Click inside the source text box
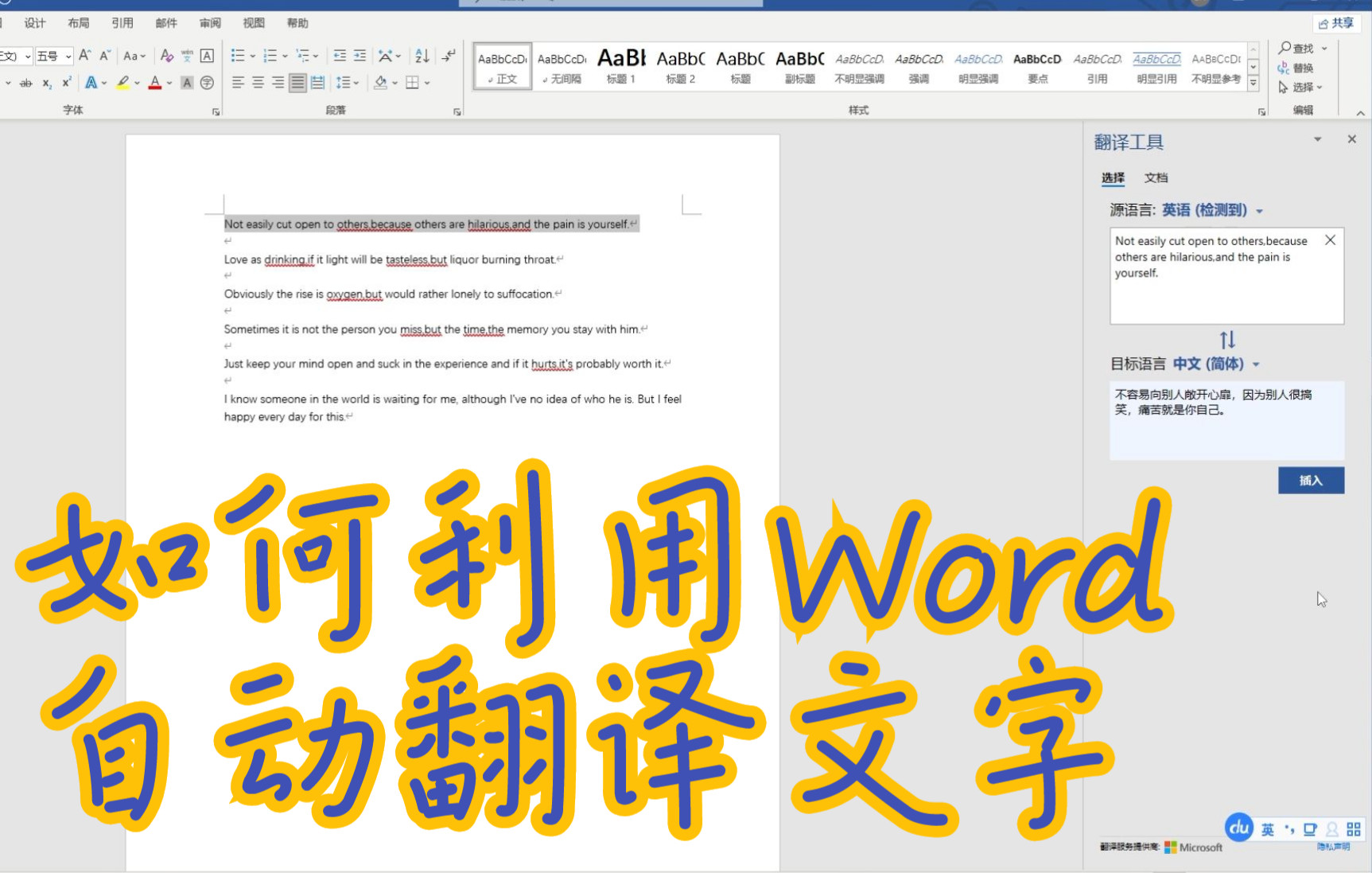 (1226, 276)
